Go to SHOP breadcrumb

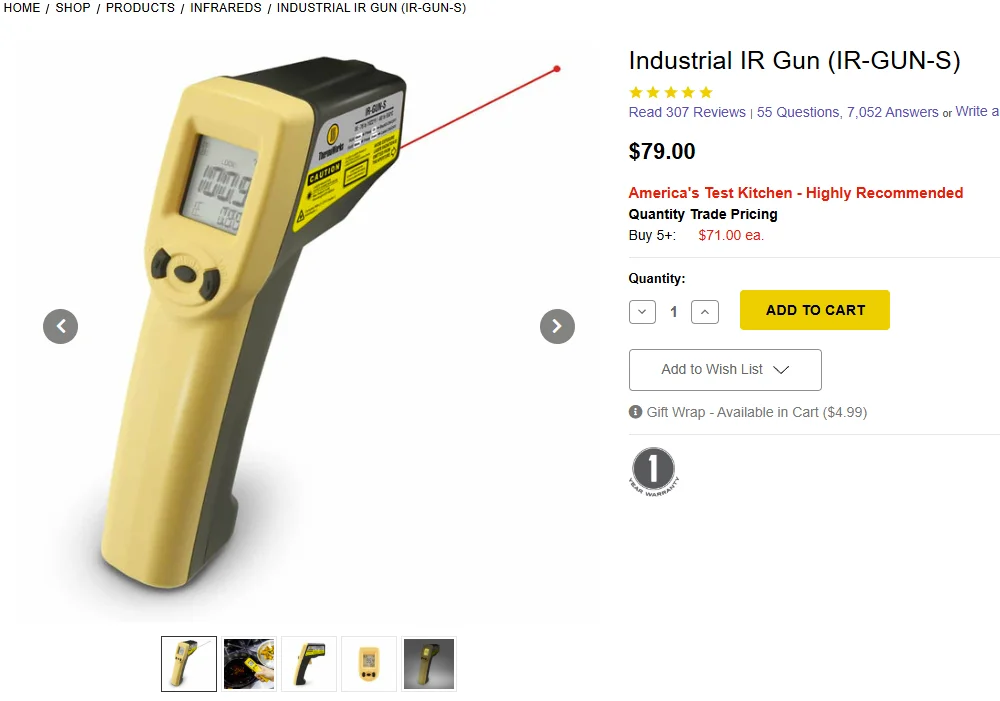(73, 8)
